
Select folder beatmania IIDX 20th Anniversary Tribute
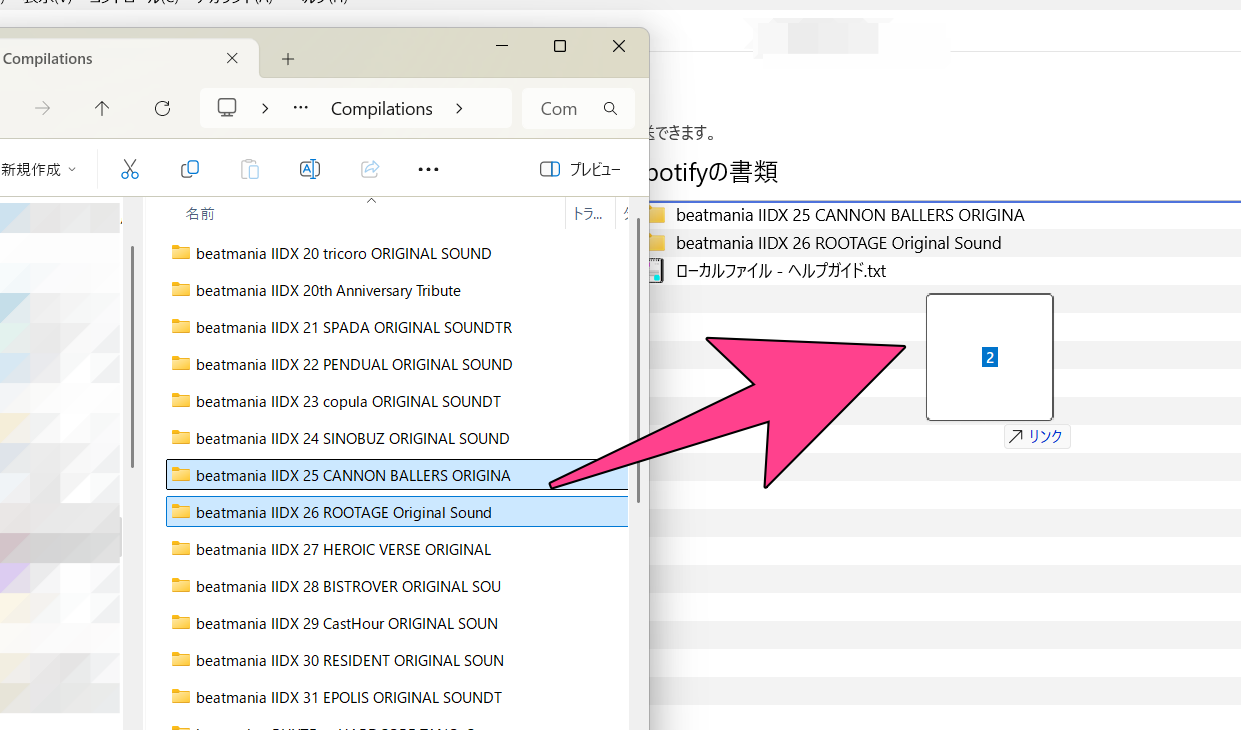(397, 291)
